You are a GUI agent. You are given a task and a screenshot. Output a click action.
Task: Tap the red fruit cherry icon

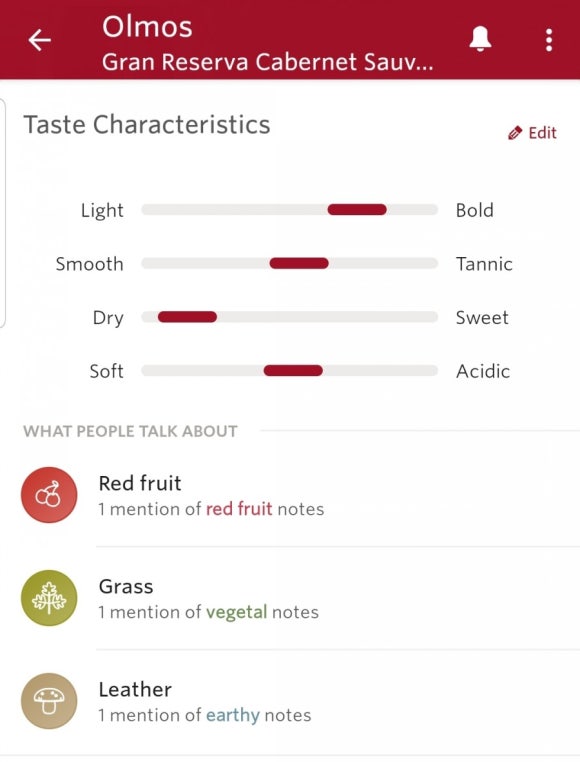click(49, 495)
